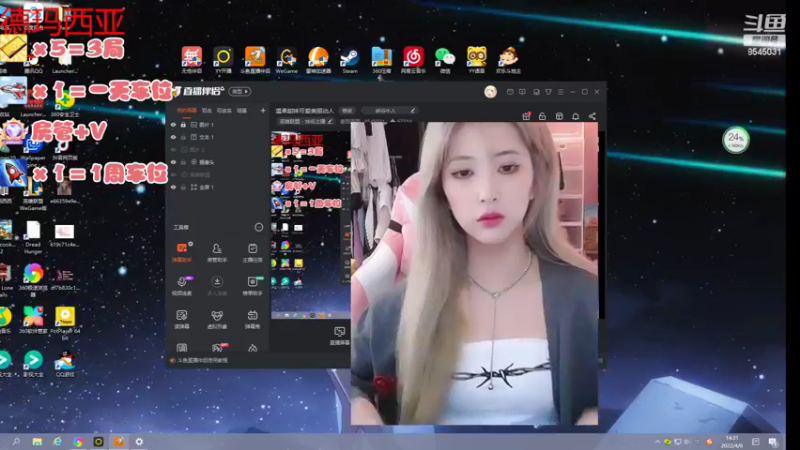This screenshot has width=800, height=450.
Task: Open the mode pill next to the app logo
Action: 240,91
